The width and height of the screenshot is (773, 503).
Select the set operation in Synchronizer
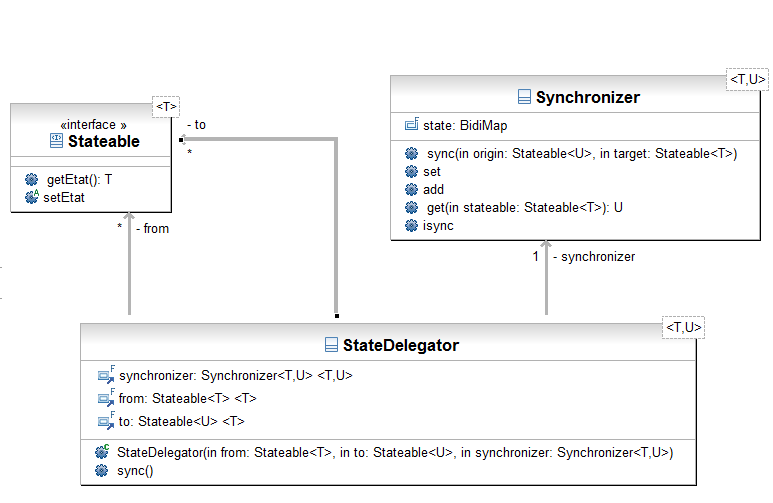click(x=432, y=172)
